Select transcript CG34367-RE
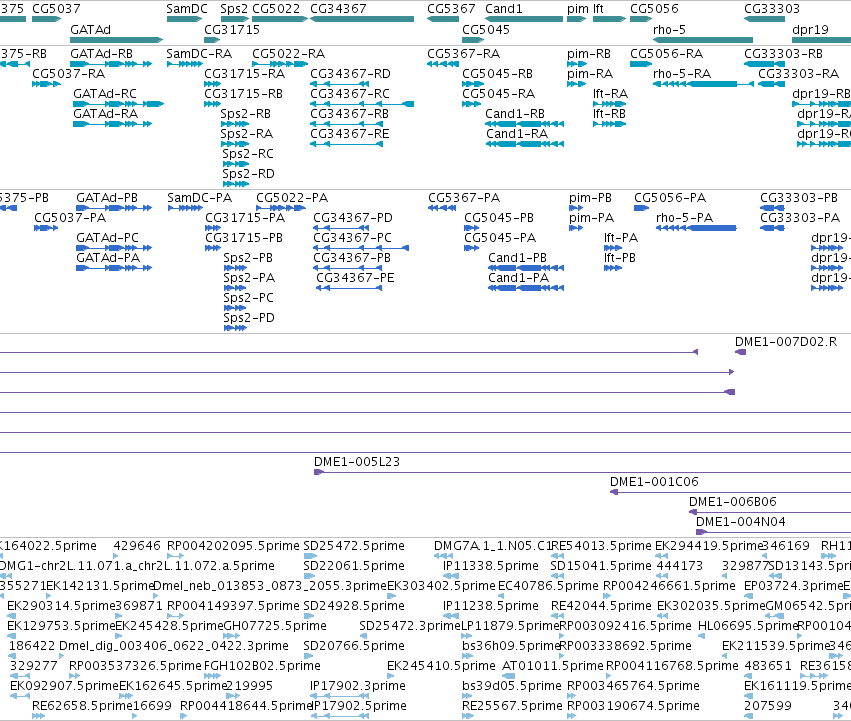Screen dimensions: 851x721 tap(346, 144)
